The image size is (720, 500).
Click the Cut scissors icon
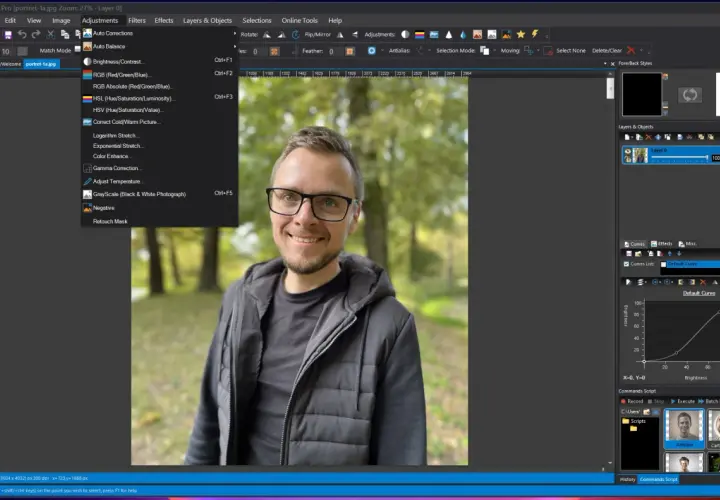click(x=51, y=34)
